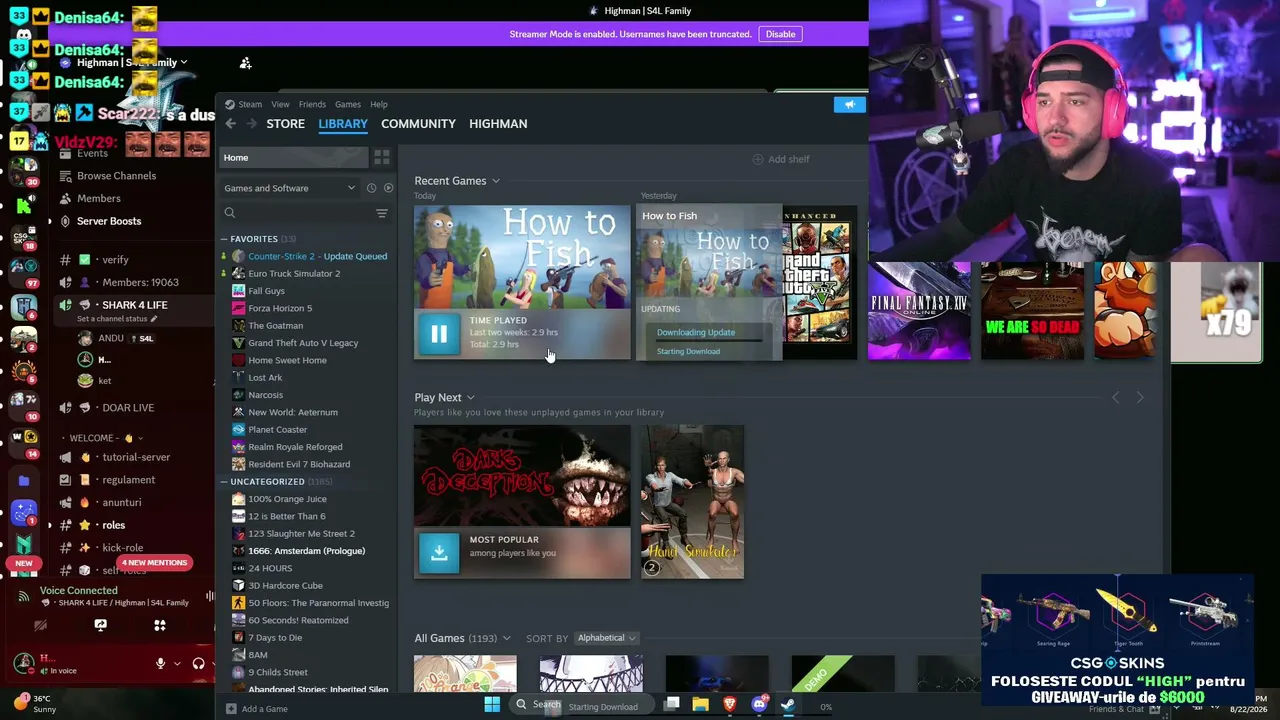Screen dimensions: 1280x720
Task: Mute the microphone in Discord
Action: point(160,663)
